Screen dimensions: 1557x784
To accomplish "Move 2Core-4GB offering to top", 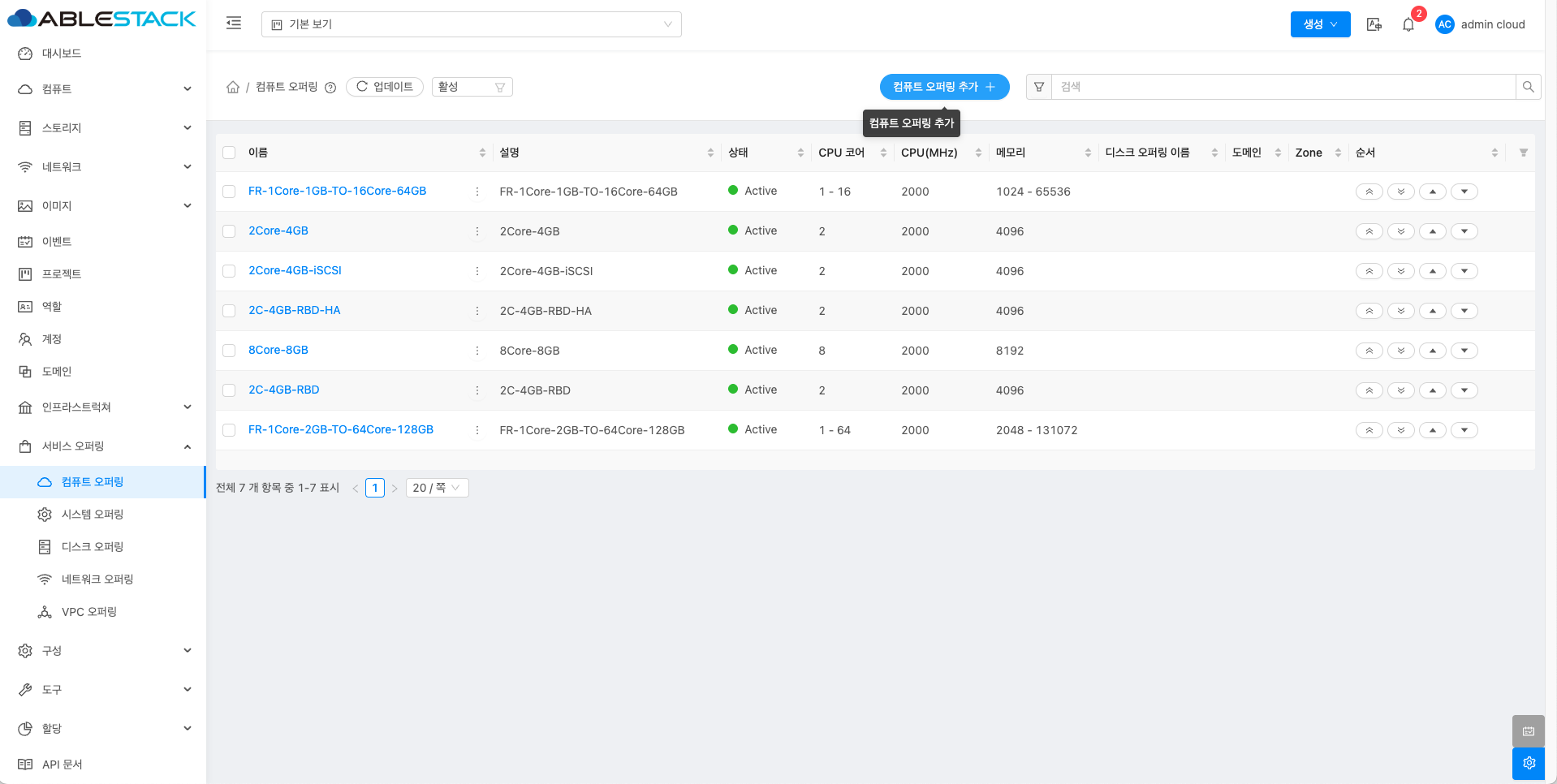I will click(x=1369, y=231).
